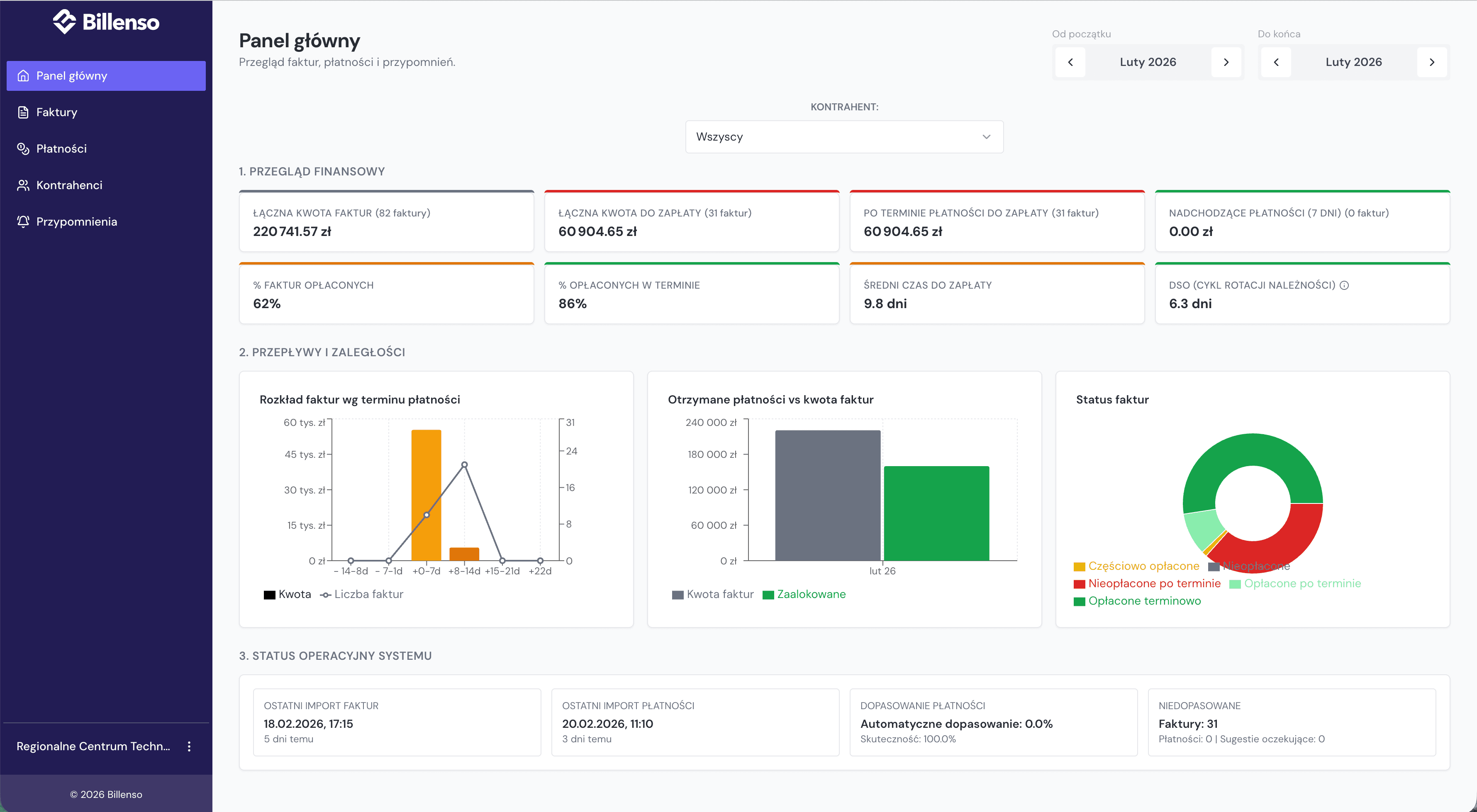The width and height of the screenshot is (1477, 812).
Task: Click the Billenso logo icon
Action: (x=64, y=22)
